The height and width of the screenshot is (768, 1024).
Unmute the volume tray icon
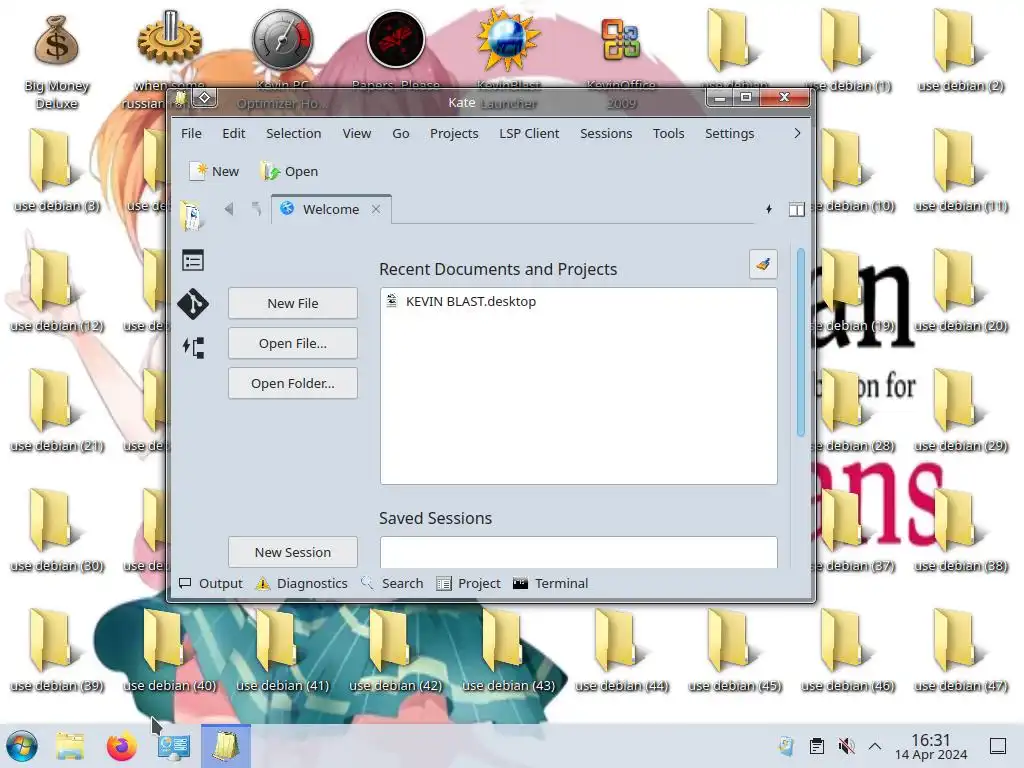[846, 746]
